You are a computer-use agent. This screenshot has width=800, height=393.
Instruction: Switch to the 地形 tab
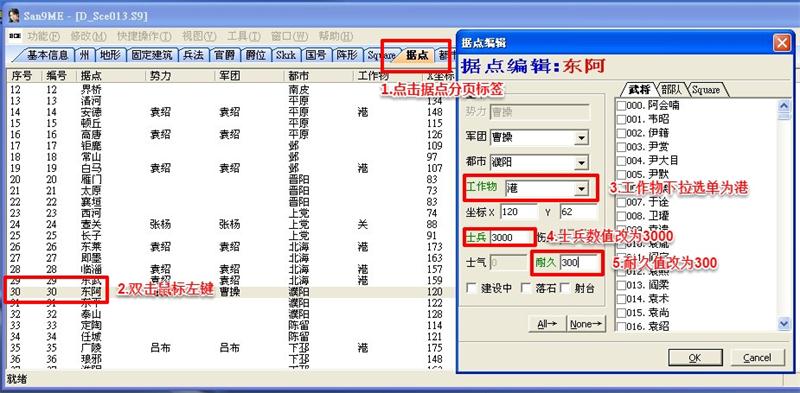point(109,55)
